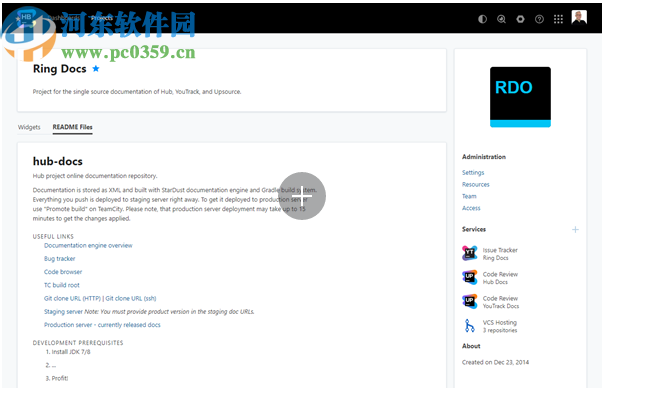The height and width of the screenshot is (413, 665).
Task: Open the Settings administration link
Action: coord(473,173)
